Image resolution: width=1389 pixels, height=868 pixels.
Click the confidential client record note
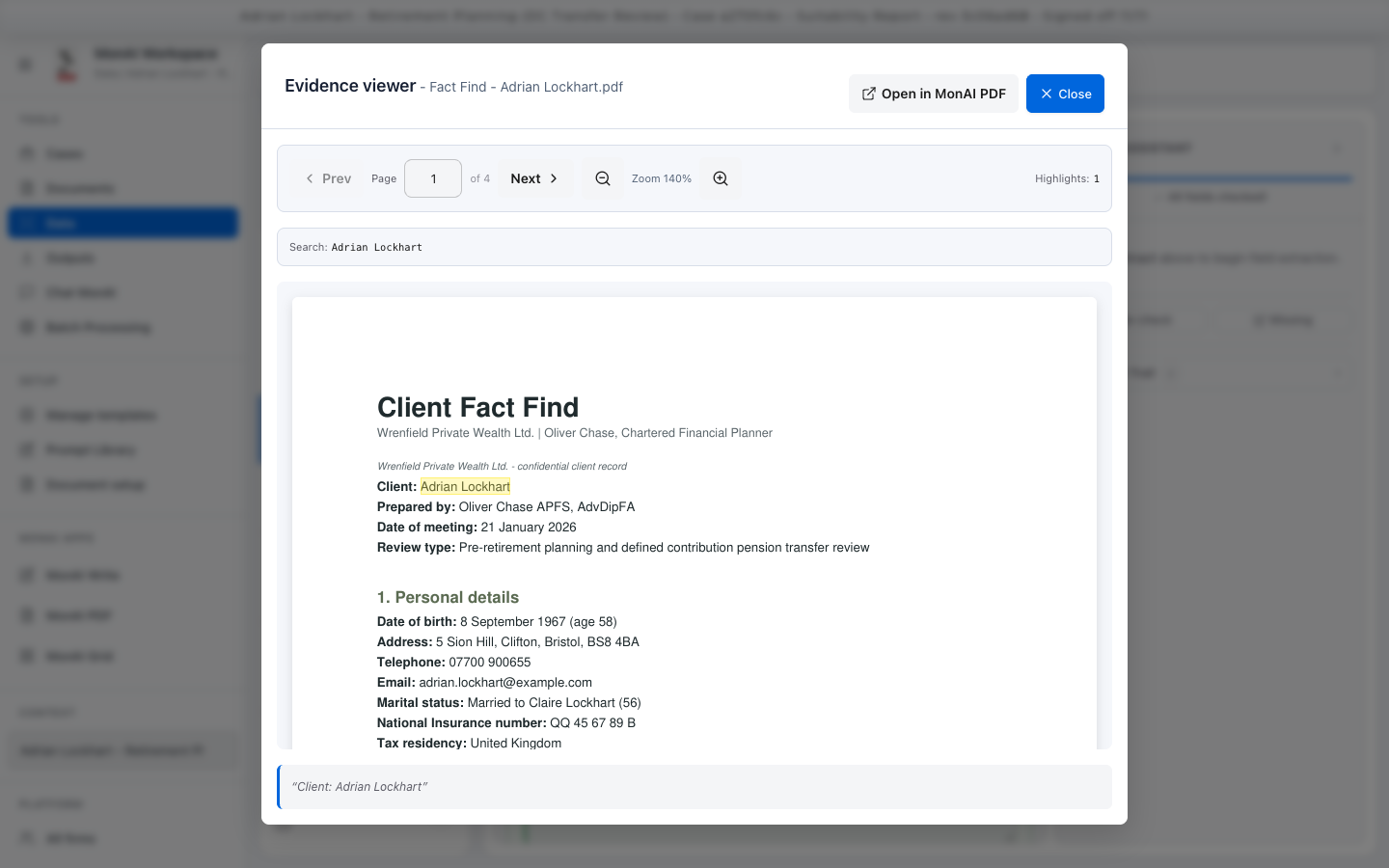click(502, 466)
